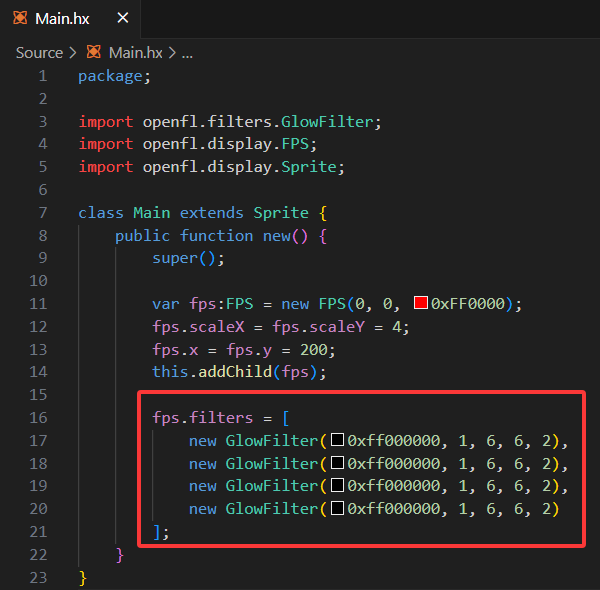Click 'GlowFilter' on line 17
This screenshot has height=590, width=600.
tap(272, 440)
